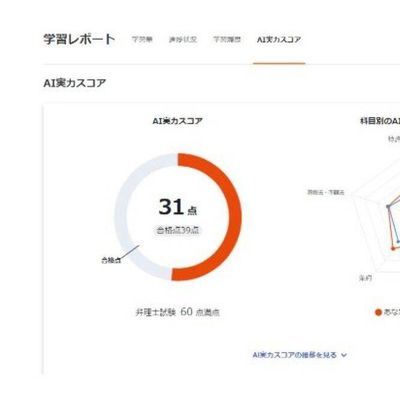Click the 合格点39点 badge
The image size is (400, 400).
(178, 230)
